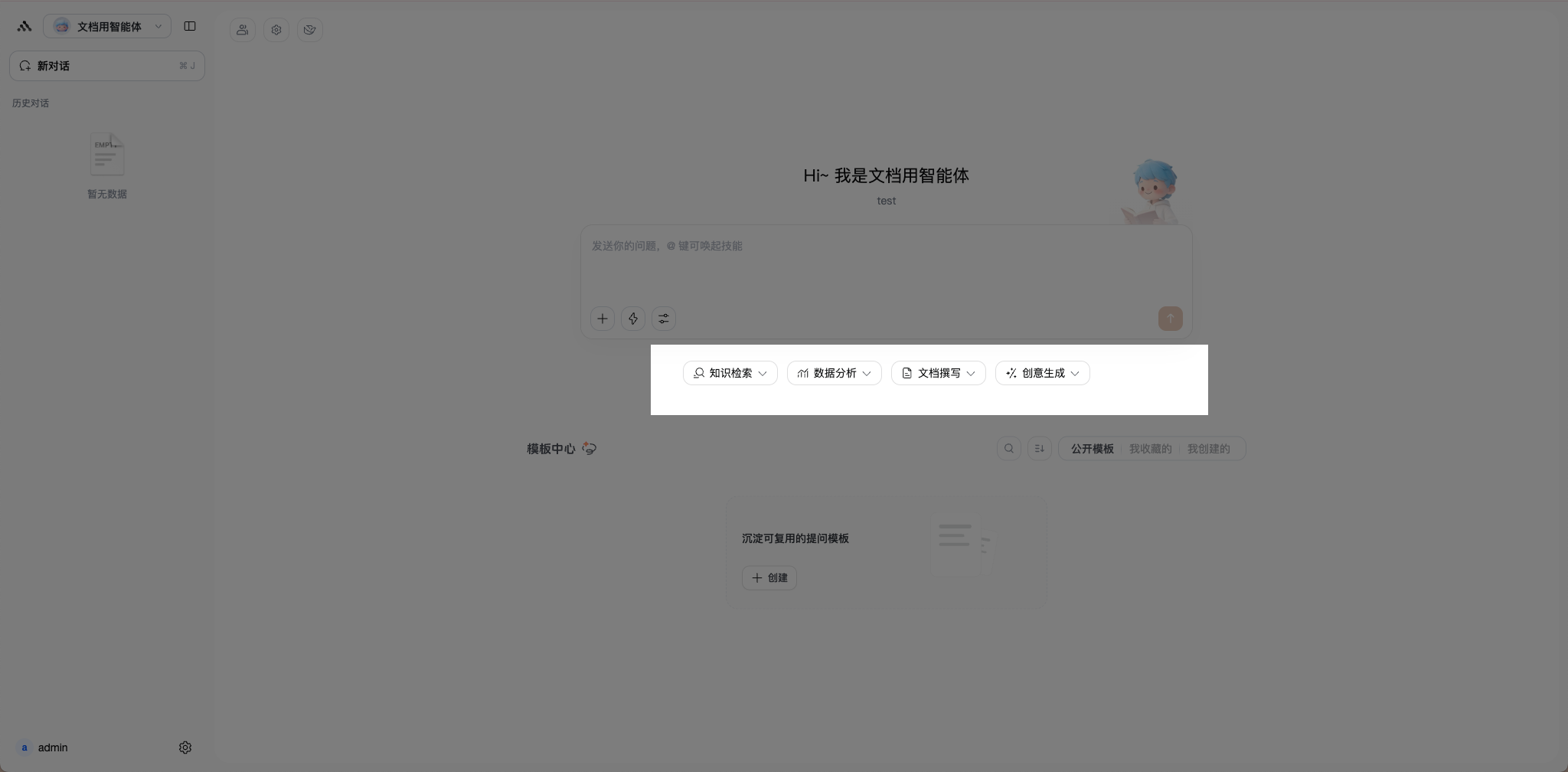The height and width of the screenshot is (772, 1568).
Task: Click the 历史对话 heading
Action: (31, 103)
